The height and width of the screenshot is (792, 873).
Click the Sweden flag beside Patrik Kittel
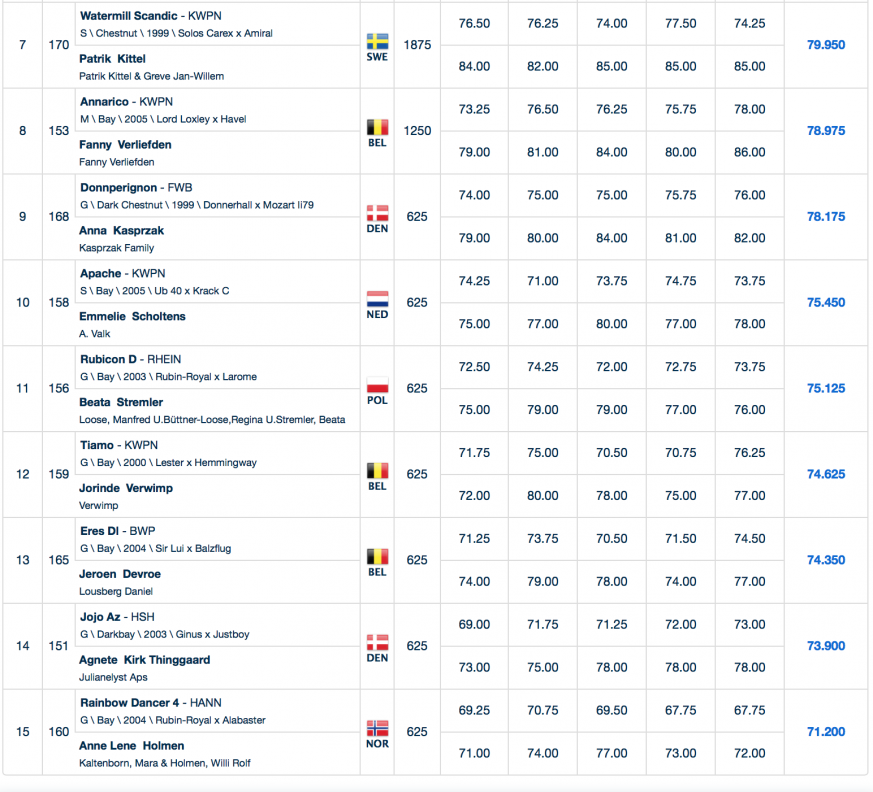(x=377, y=42)
